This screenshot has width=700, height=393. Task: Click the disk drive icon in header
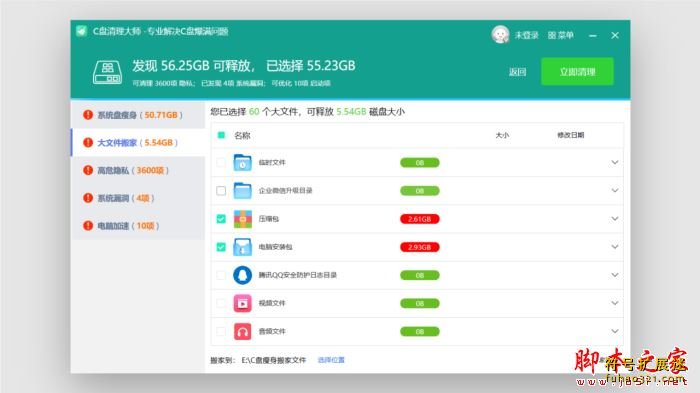pos(107,72)
